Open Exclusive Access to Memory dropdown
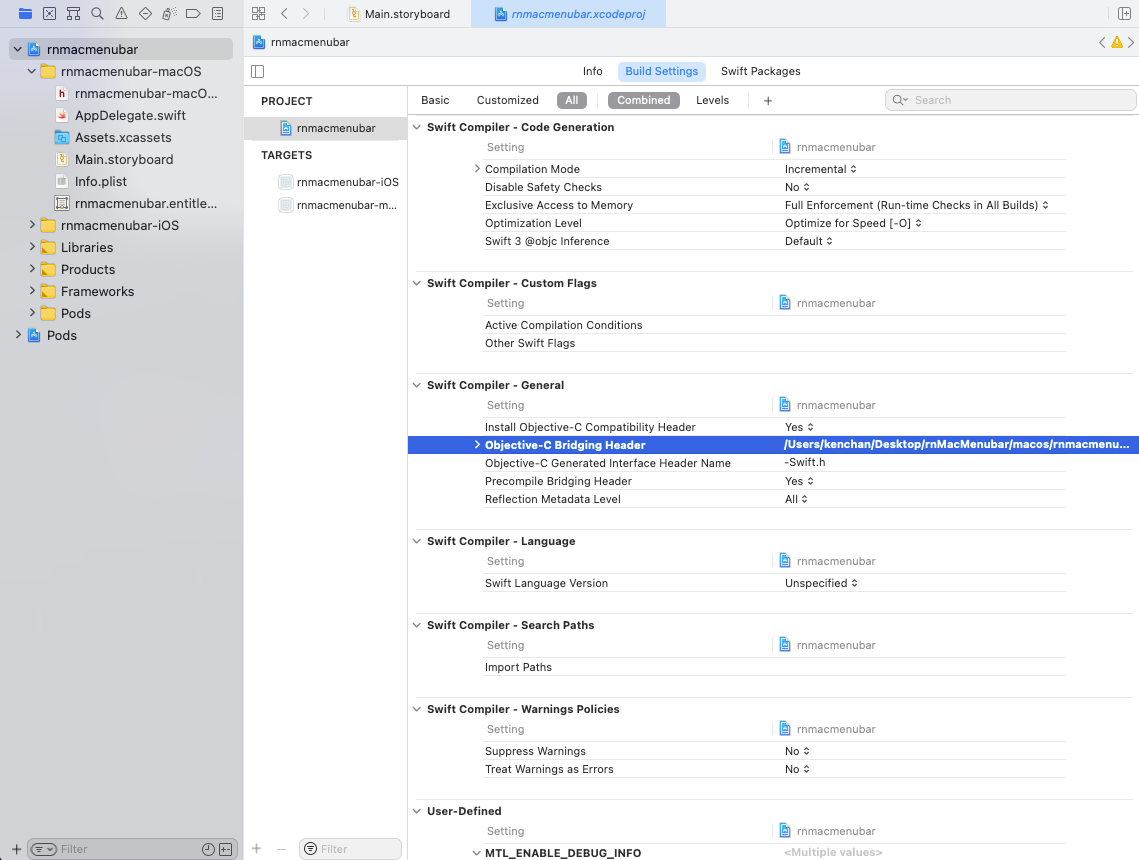Image resolution: width=1139 pixels, height=860 pixels. click(917, 206)
